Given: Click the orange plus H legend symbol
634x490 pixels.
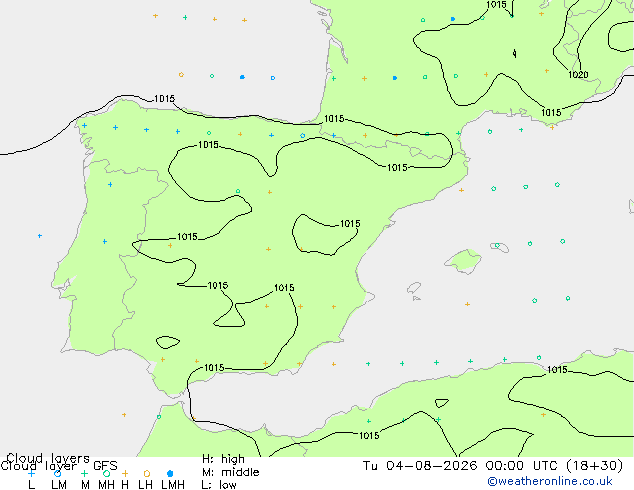Looking at the screenshot, I should tap(125, 473).
